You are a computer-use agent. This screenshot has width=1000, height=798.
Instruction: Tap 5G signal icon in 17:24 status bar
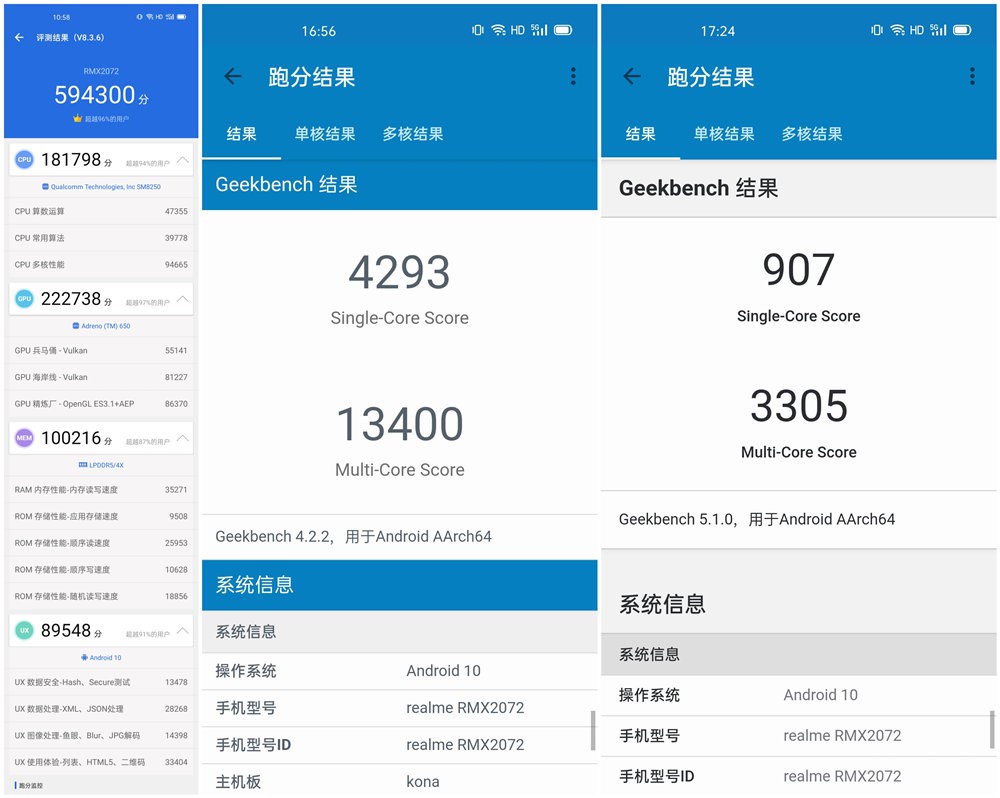(938, 30)
